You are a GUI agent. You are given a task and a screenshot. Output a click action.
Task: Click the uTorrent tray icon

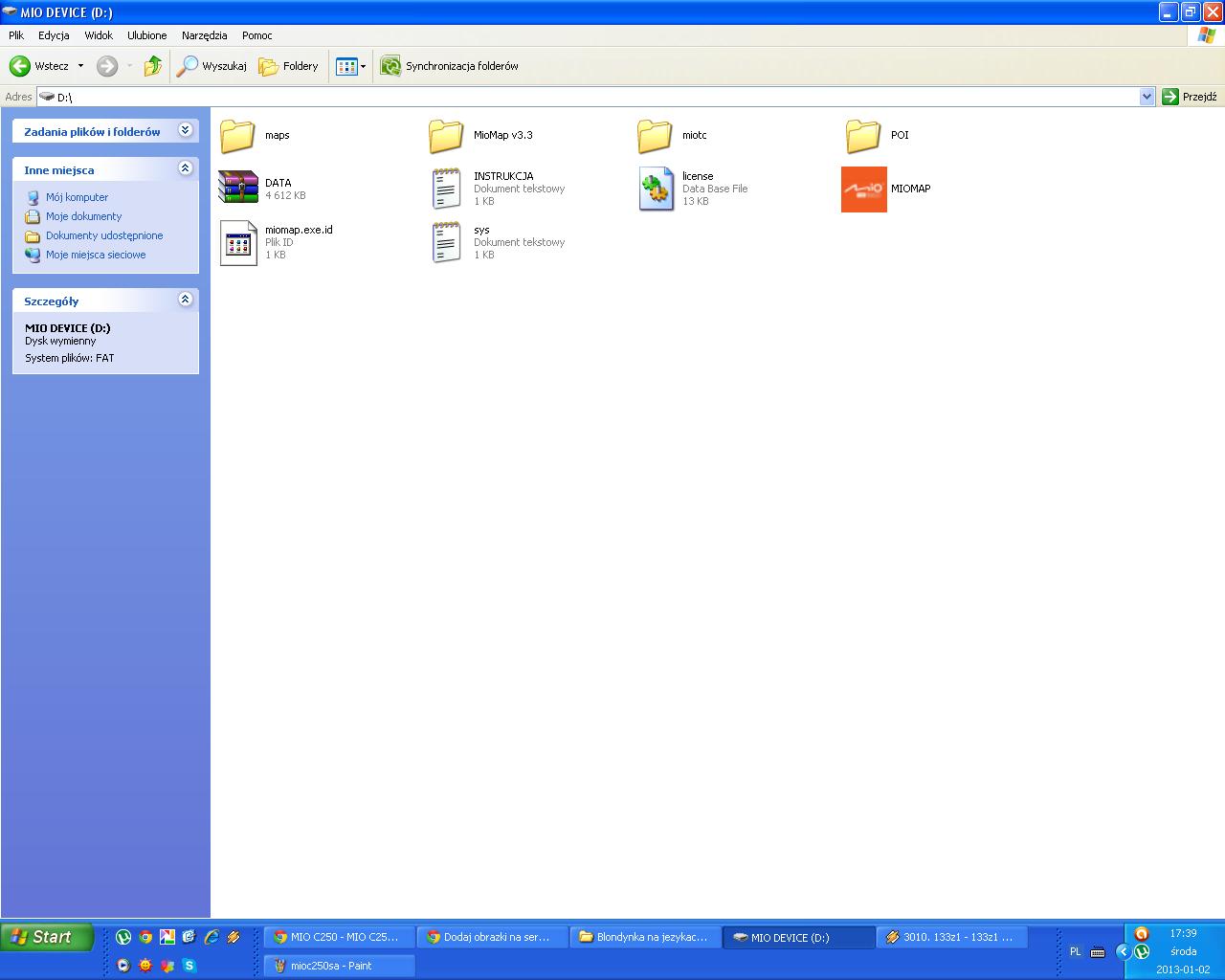(x=1142, y=952)
